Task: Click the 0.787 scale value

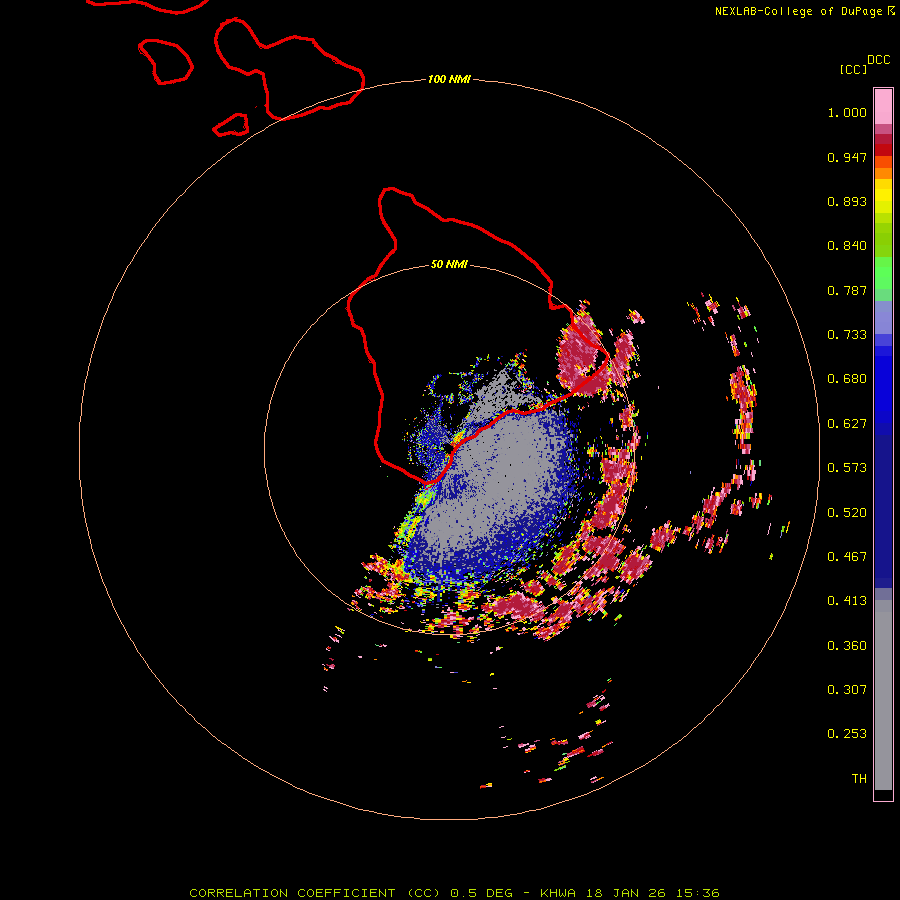Action: click(x=847, y=290)
